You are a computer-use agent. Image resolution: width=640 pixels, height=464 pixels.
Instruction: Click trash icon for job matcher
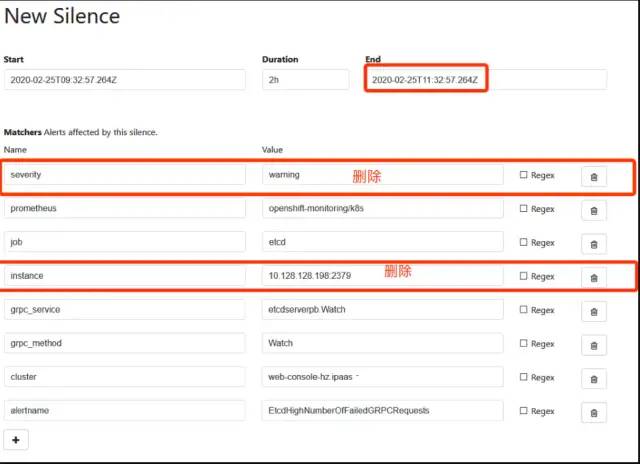pos(593,243)
